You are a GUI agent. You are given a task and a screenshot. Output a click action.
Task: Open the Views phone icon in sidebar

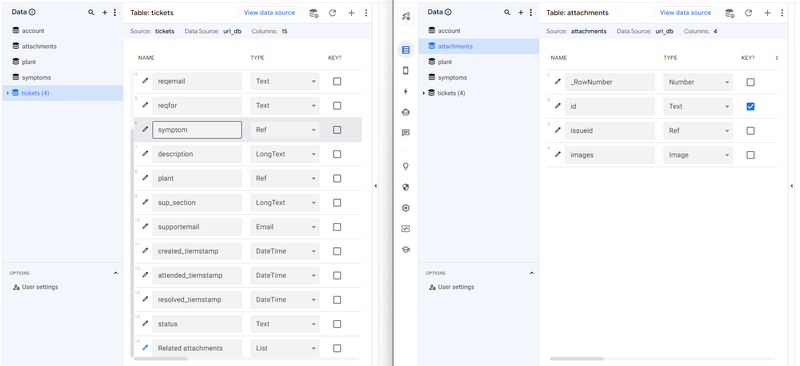(406, 71)
